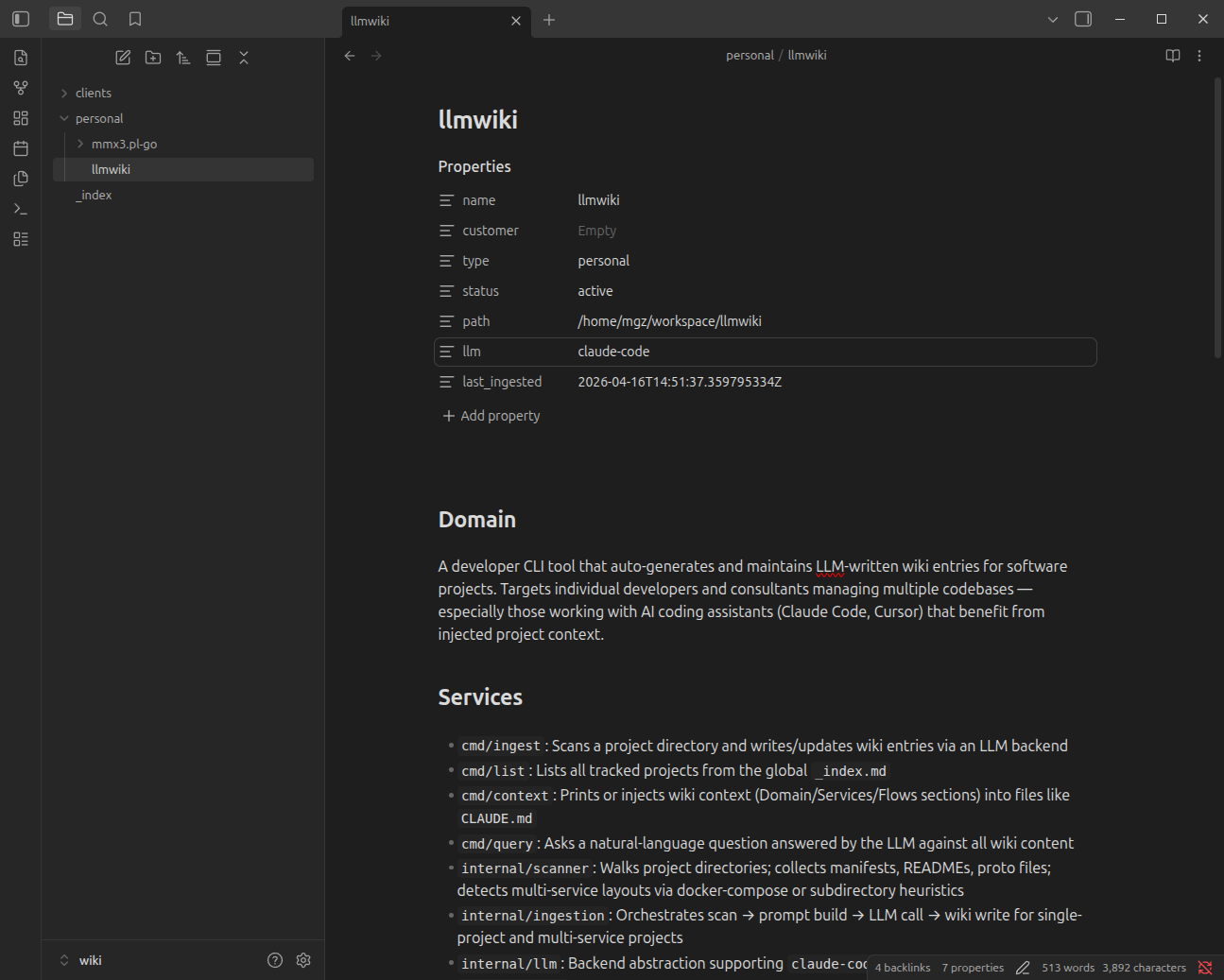Open settings gear icon

click(303, 960)
